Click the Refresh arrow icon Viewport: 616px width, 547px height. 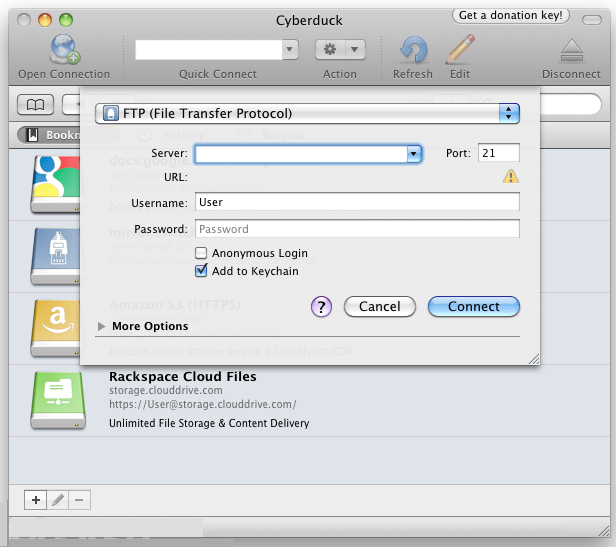[413, 50]
